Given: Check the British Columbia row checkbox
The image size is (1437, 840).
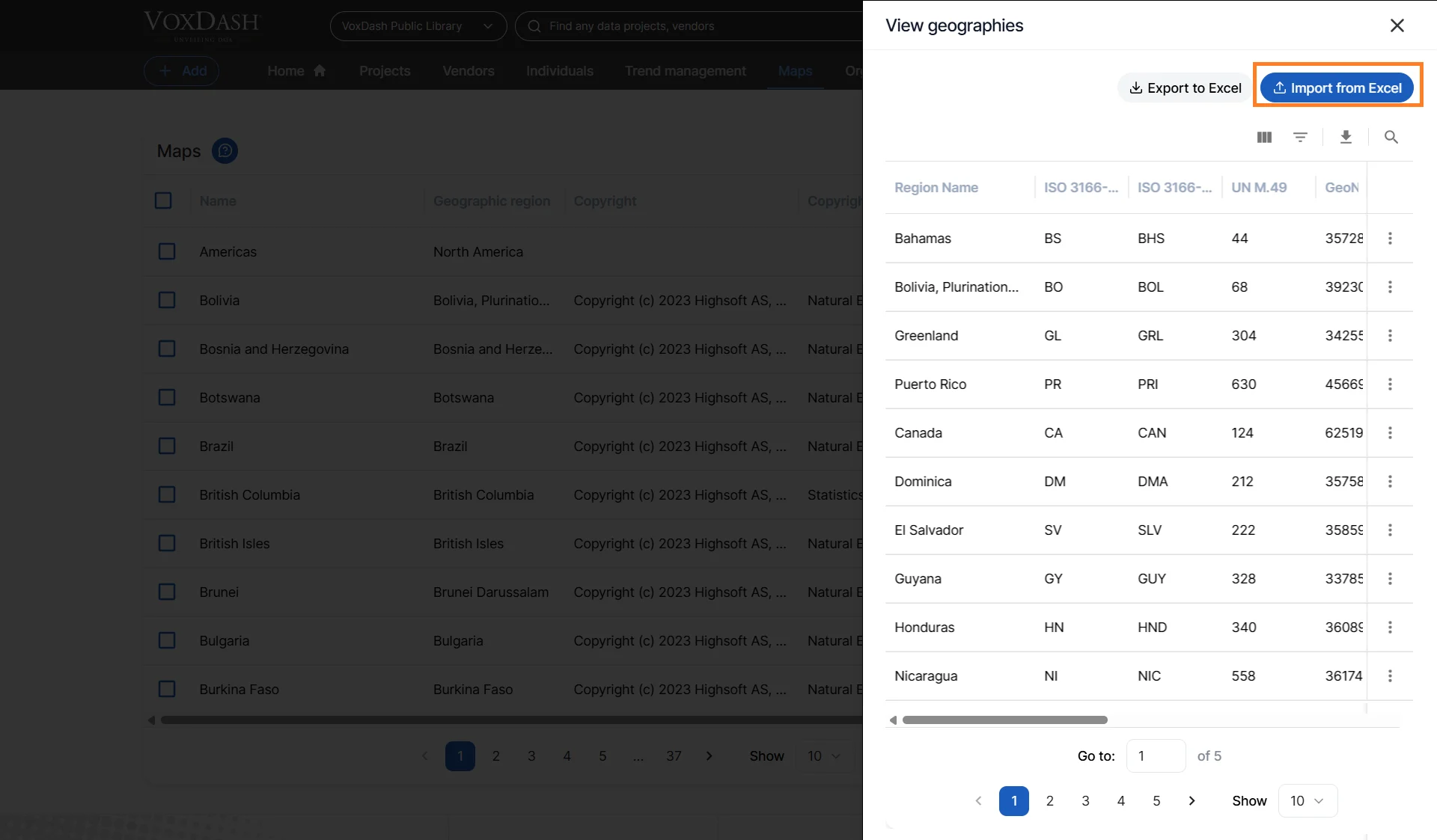Looking at the screenshot, I should click(x=167, y=494).
